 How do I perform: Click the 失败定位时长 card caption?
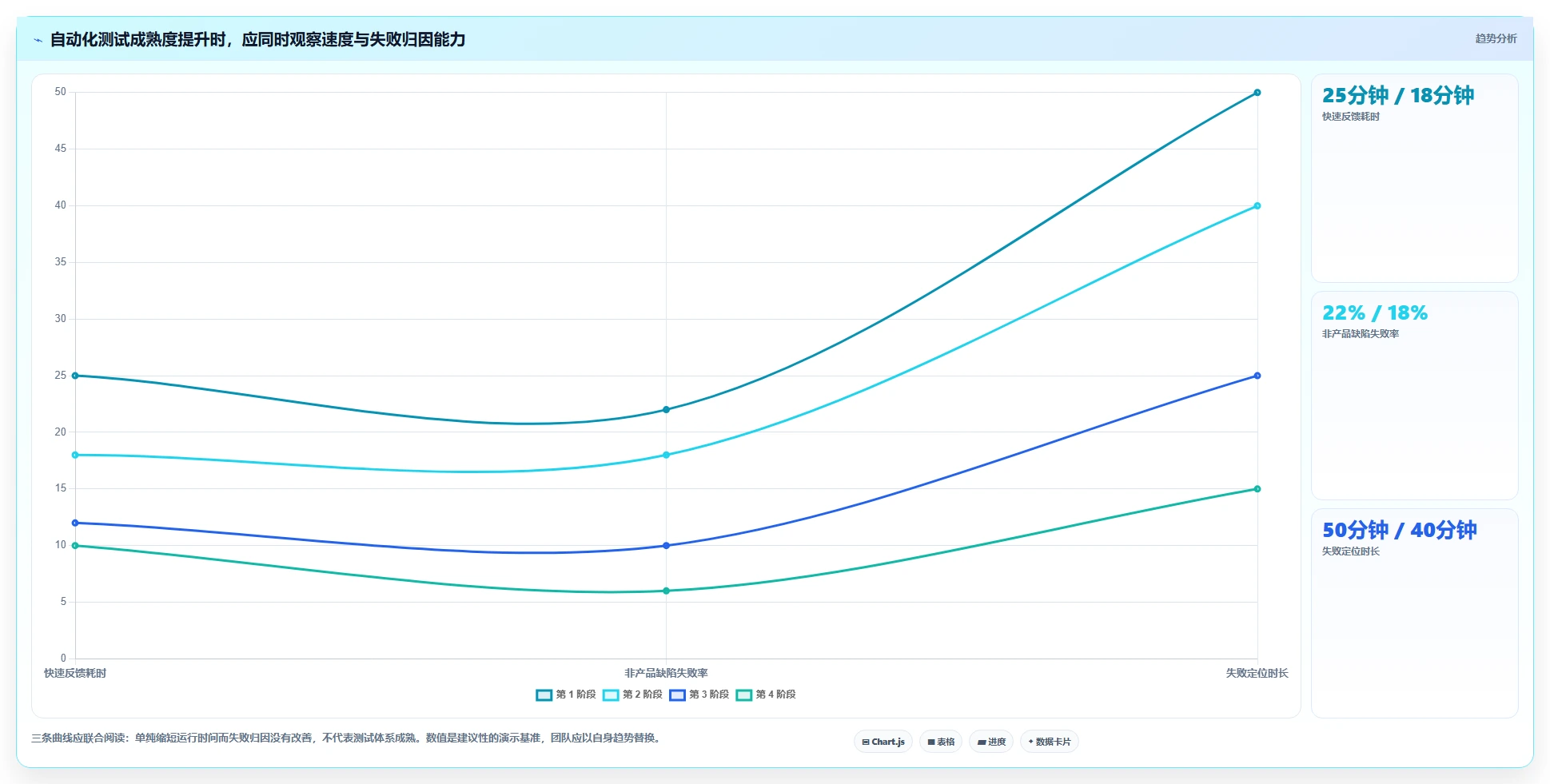tap(1351, 551)
